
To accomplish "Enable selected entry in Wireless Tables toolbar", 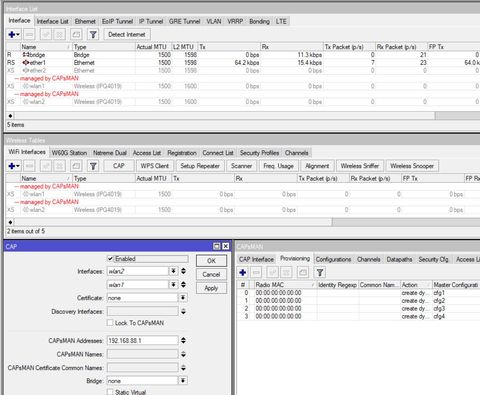I will click(46, 166).
